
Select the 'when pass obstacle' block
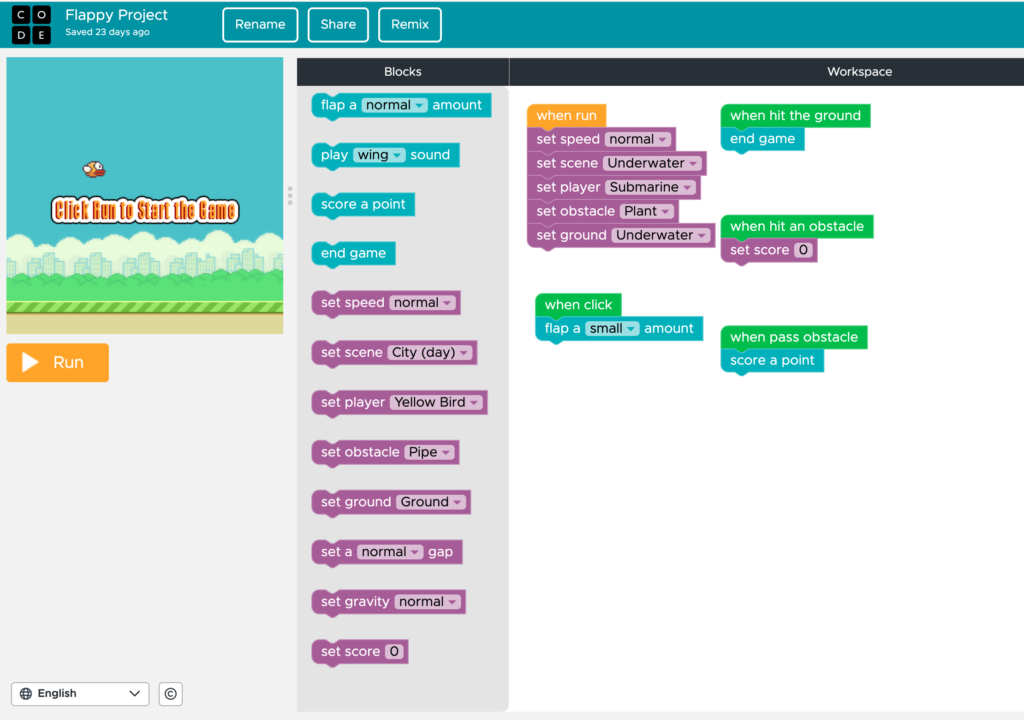(x=794, y=337)
